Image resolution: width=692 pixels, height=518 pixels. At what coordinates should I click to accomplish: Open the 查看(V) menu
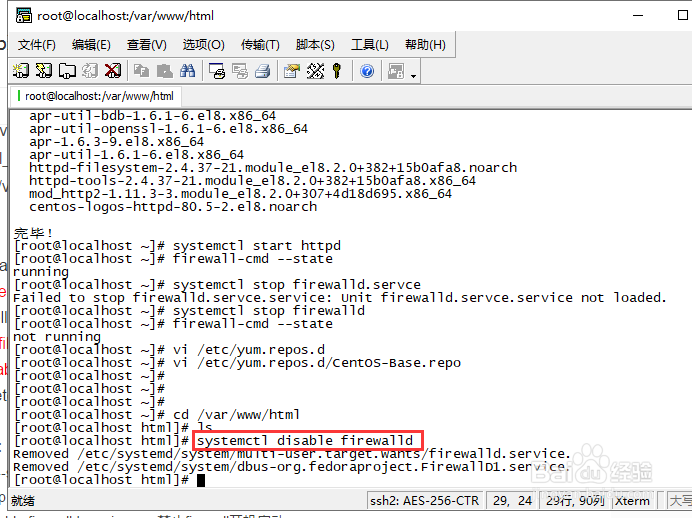point(147,45)
